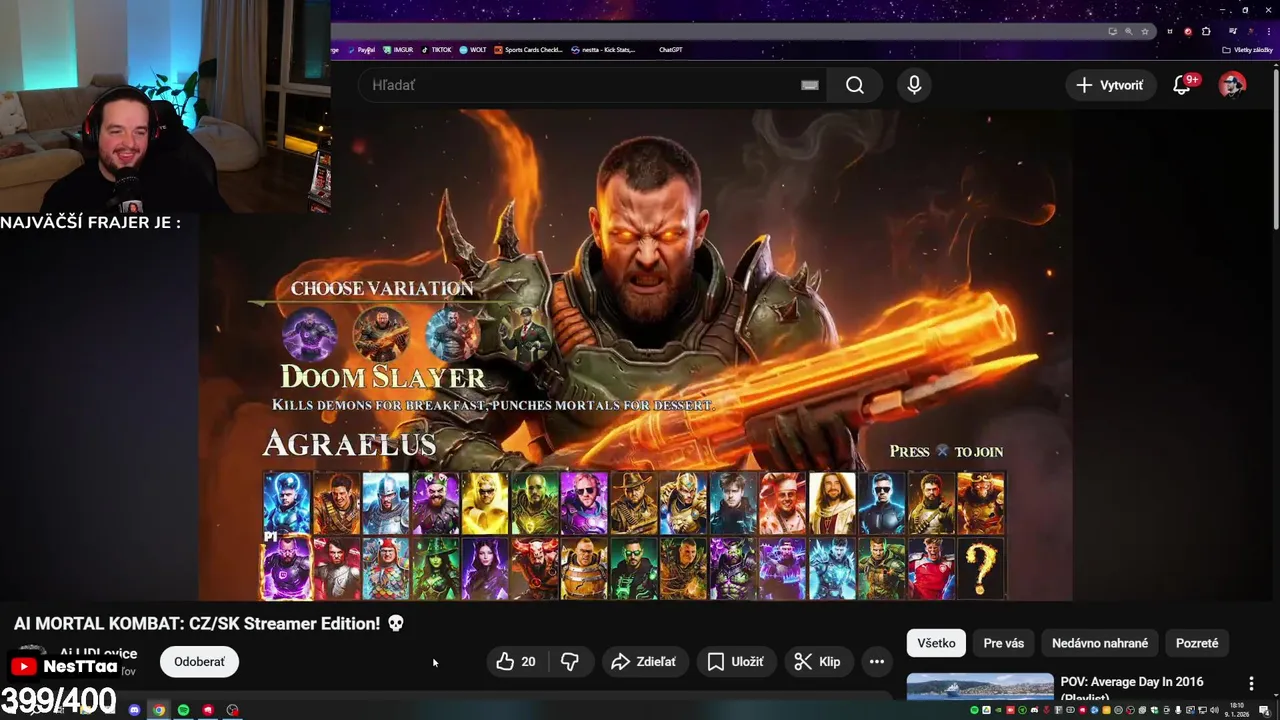
Task: Click the YouTube search magnifier button
Action: tap(854, 85)
